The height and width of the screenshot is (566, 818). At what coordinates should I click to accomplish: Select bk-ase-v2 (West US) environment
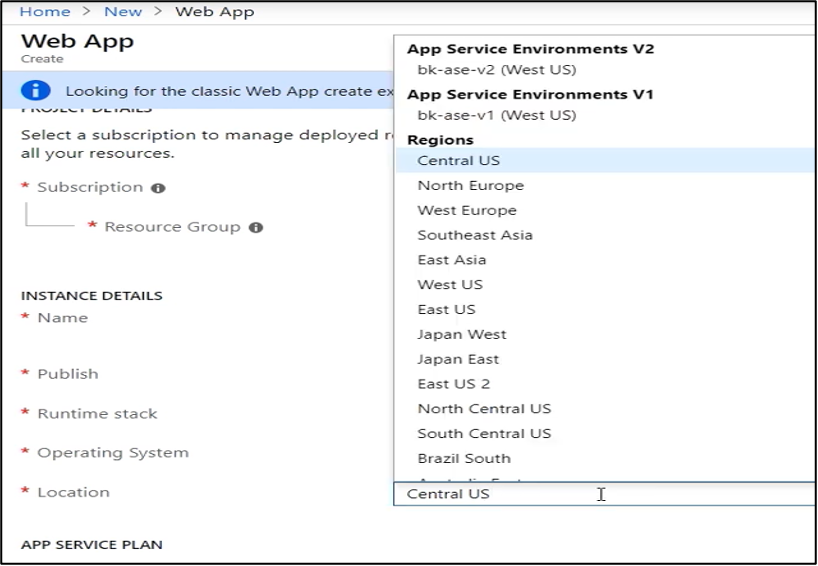point(496,70)
